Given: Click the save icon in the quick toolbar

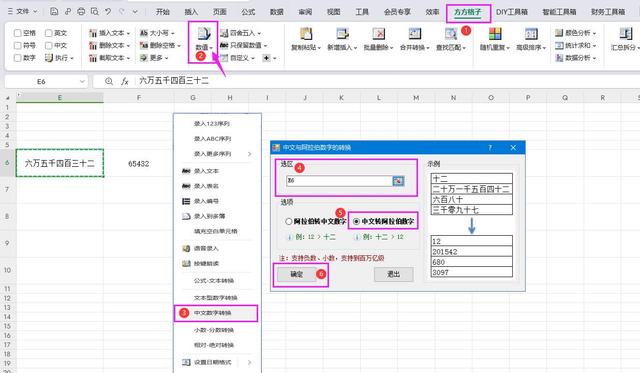Looking at the screenshot, I should click(x=53, y=11).
